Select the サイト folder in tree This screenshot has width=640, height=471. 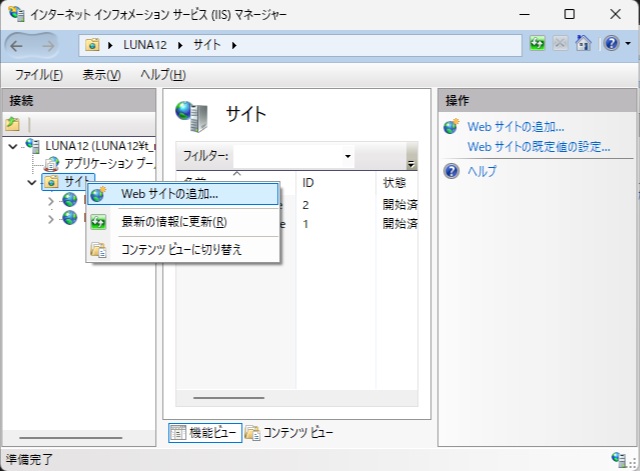point(68,182)
